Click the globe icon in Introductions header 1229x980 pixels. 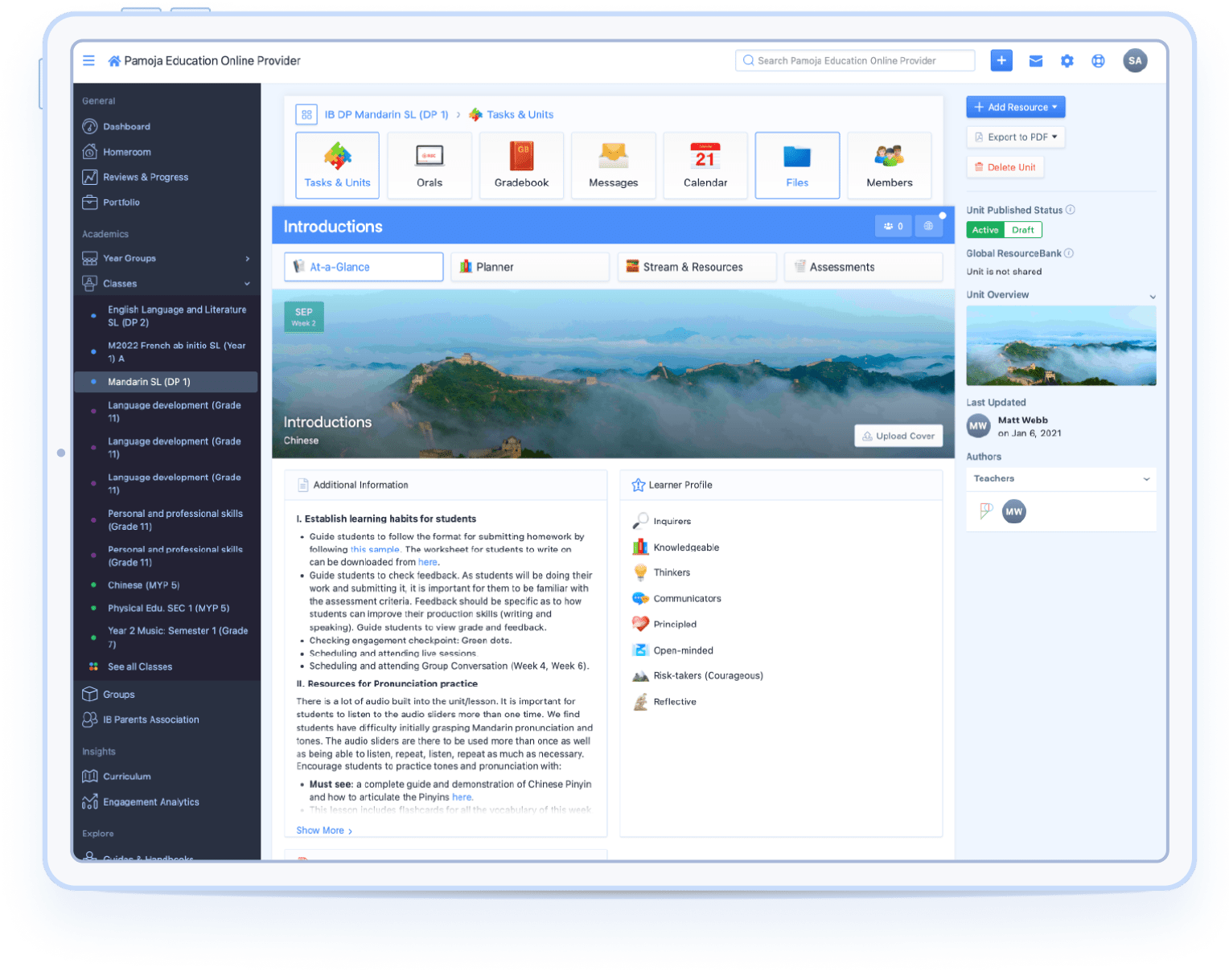pyautogui.click(x=929, y=226)
